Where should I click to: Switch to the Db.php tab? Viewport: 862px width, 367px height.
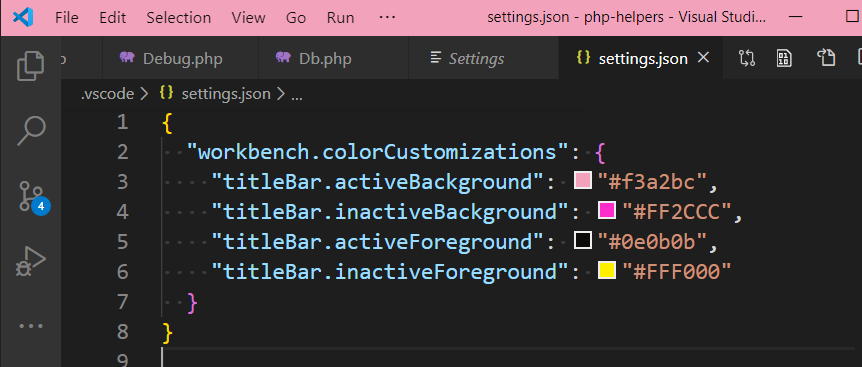pyautogui.click(x=334, y=58)
